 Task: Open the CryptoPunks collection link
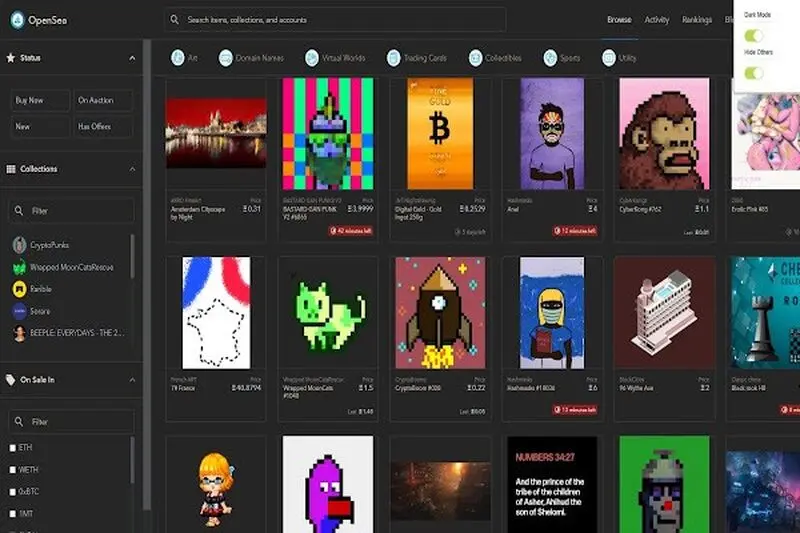[49, 245]
